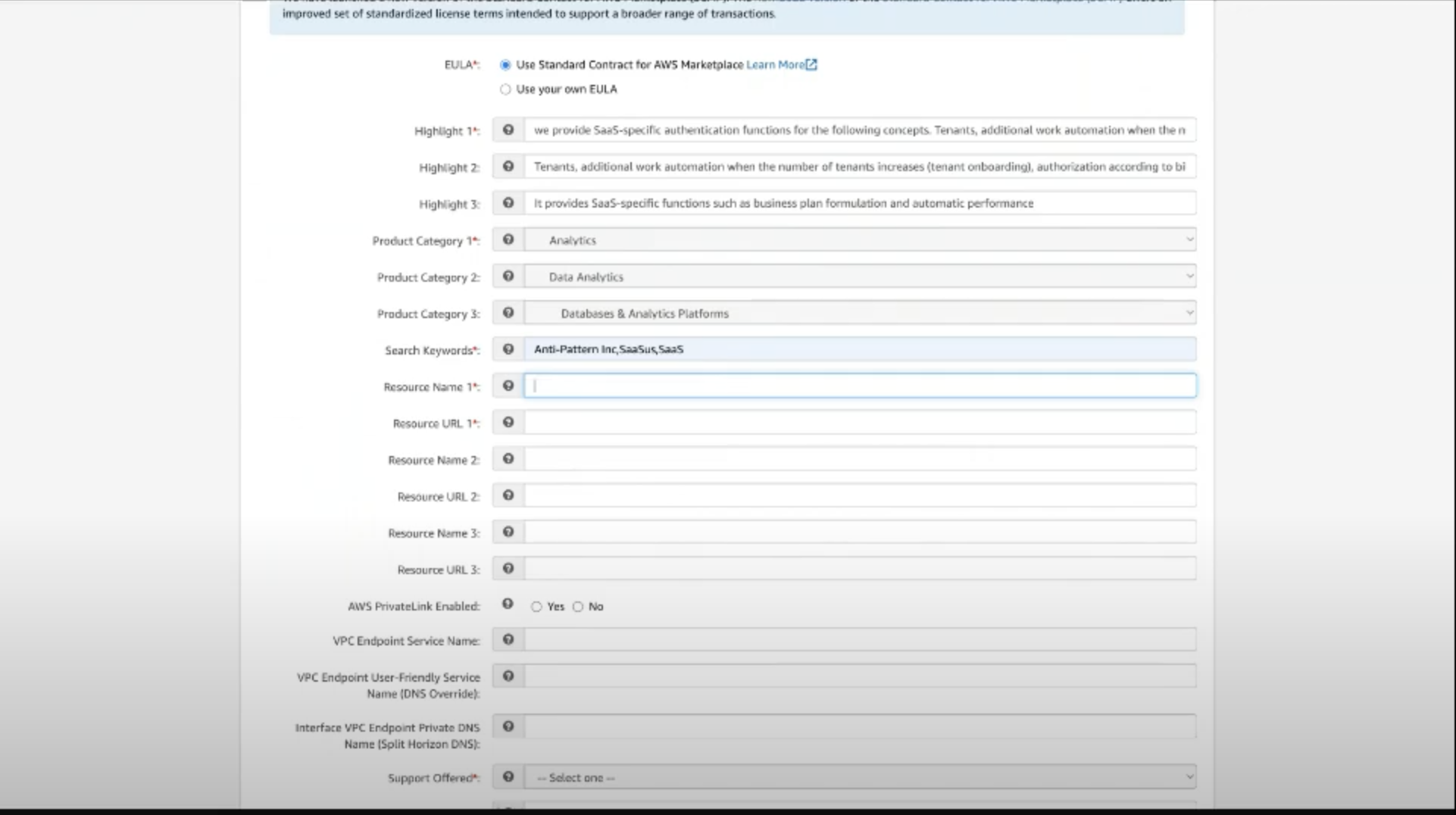This screenshot has height=815, width=1456.
Task: Click help icon beside Support Offered
Action: [508, 776]
